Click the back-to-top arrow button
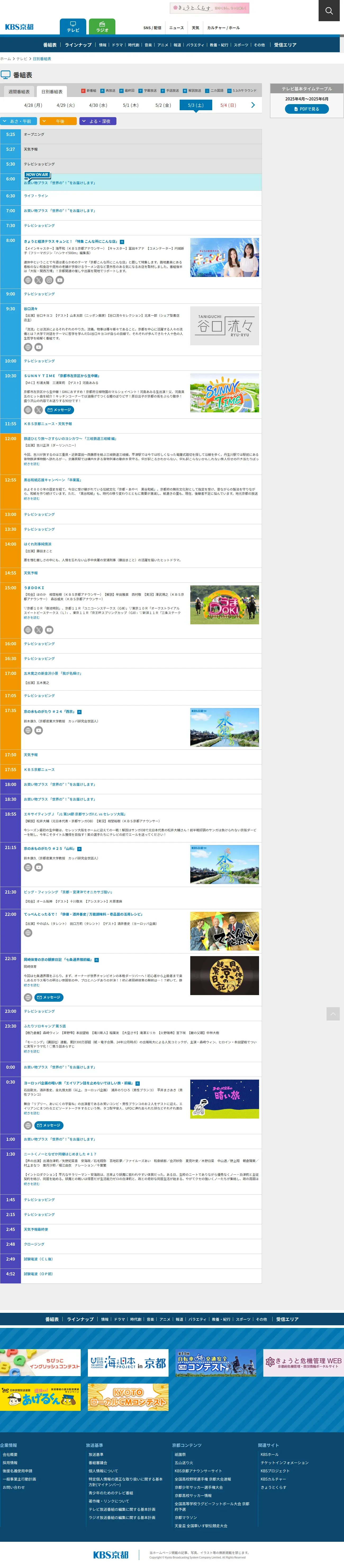 tap(333, 1013)
